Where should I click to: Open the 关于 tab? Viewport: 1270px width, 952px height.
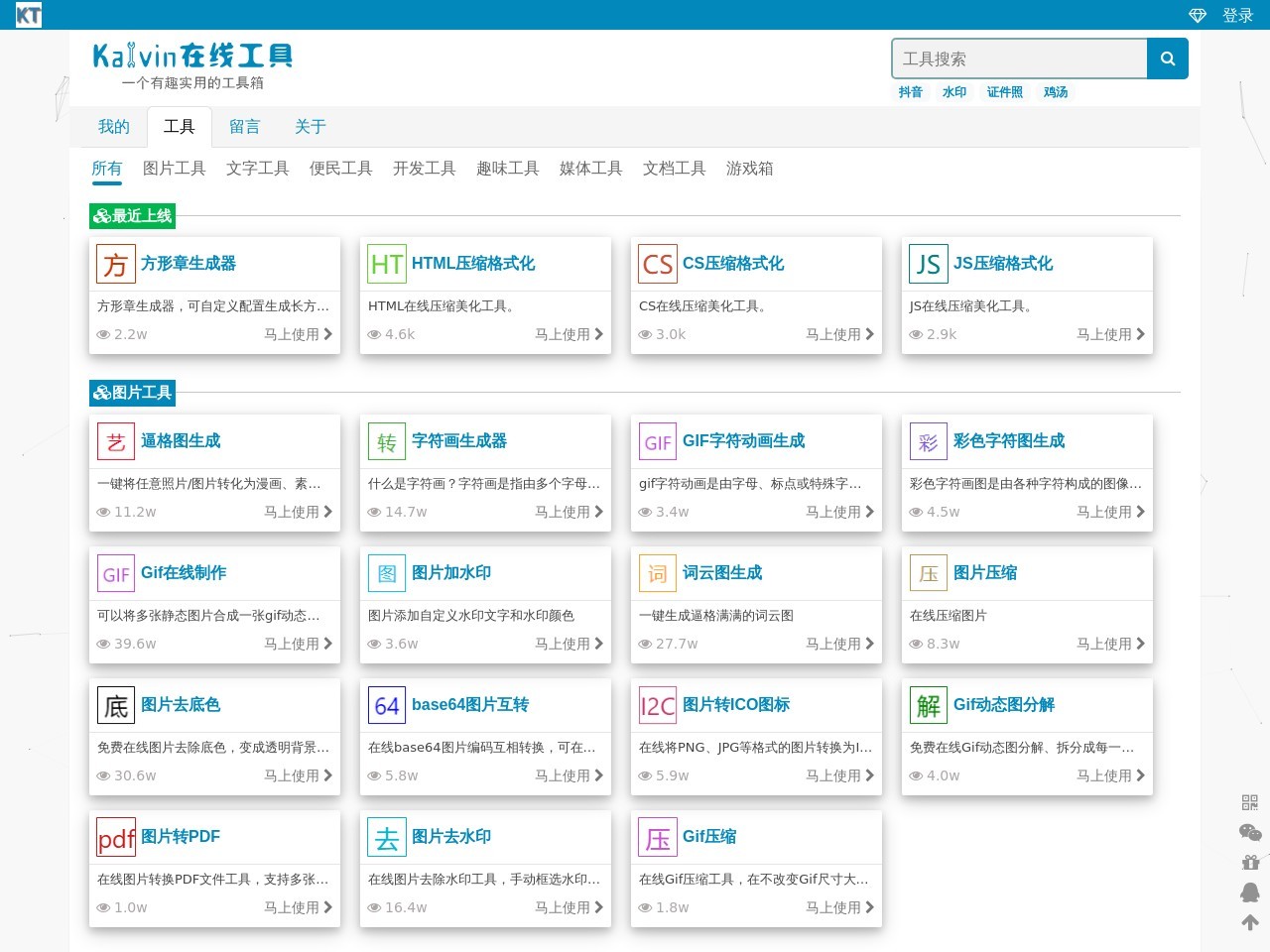click(x=311, y=127)
